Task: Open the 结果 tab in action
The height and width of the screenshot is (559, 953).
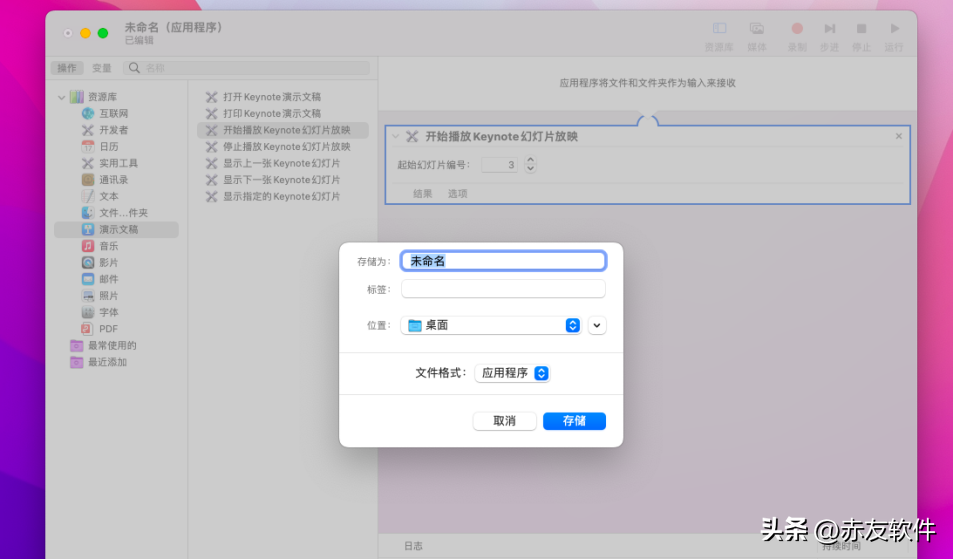Action: (422, 194)
